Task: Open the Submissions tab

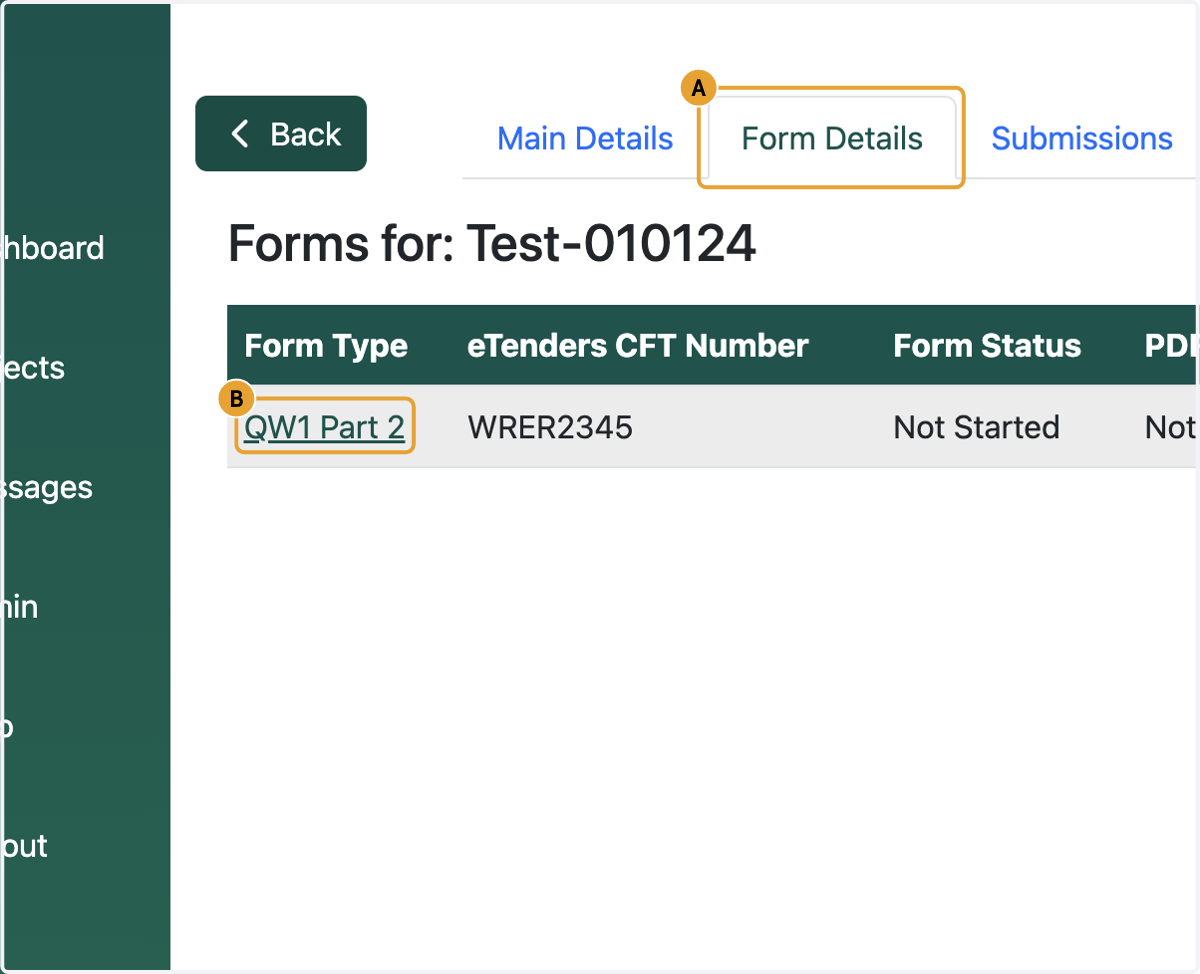Action: 1082,138
